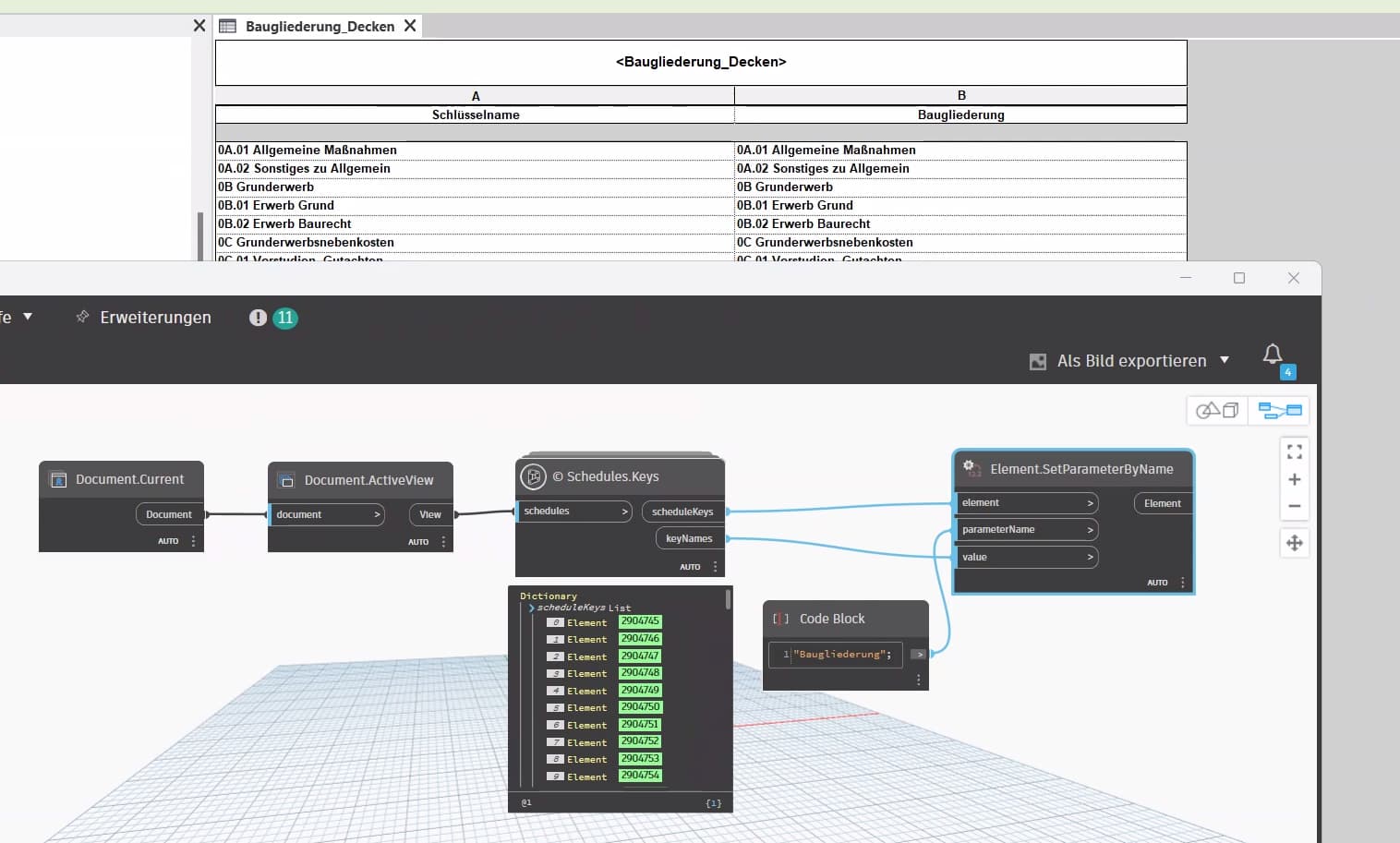The height and width of the screenshot is (843, 1400).
Task: Open the Erweiterungen menu
Action: click(155, 318)
